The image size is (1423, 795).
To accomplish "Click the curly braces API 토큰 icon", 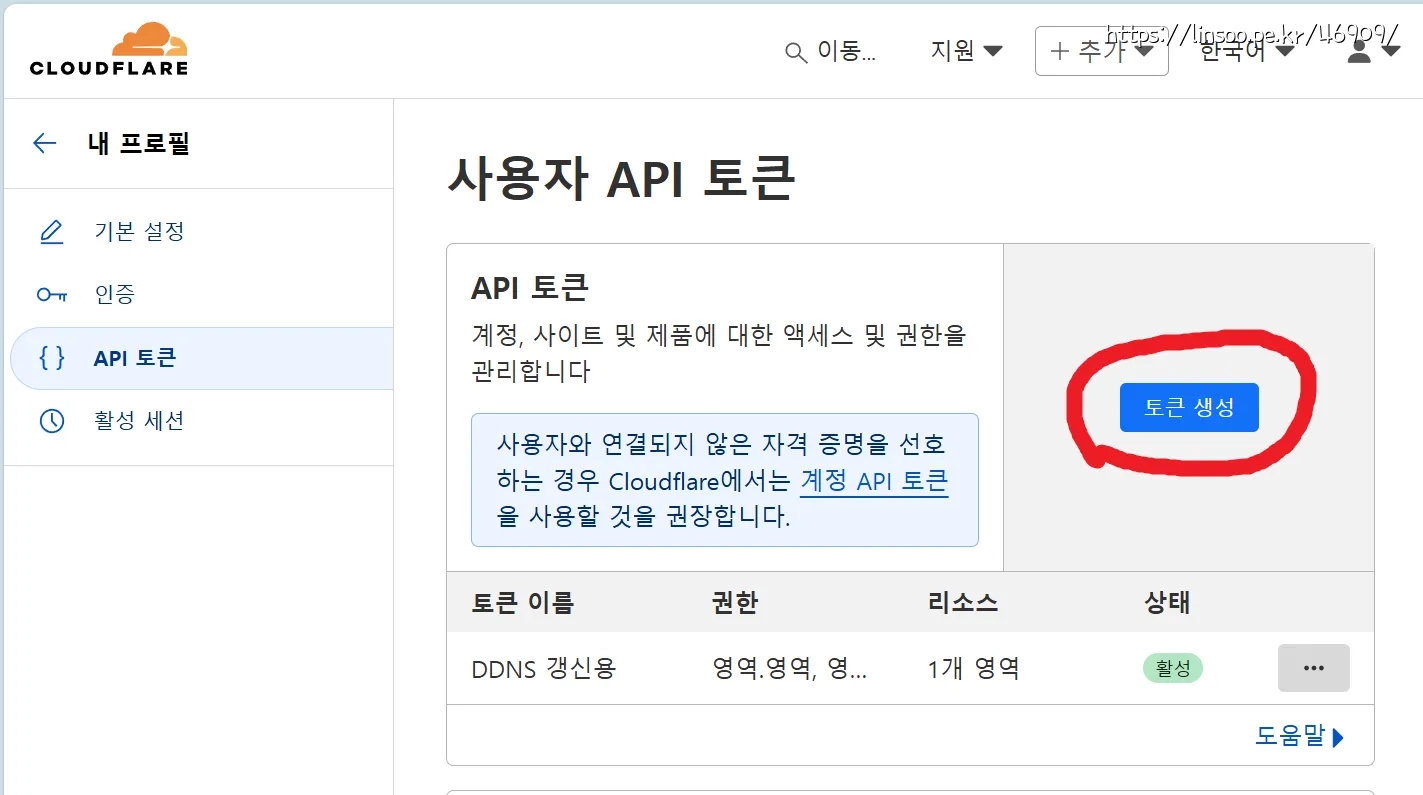I will pos(51,357).
